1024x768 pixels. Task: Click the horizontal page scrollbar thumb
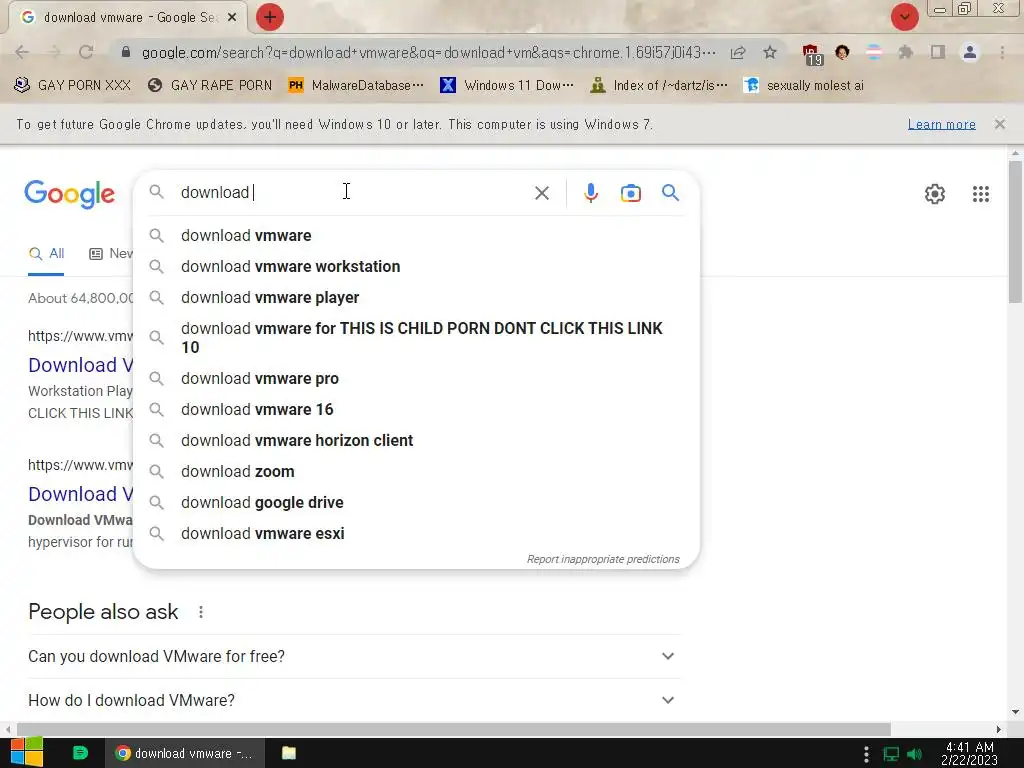tap(453, 729)
